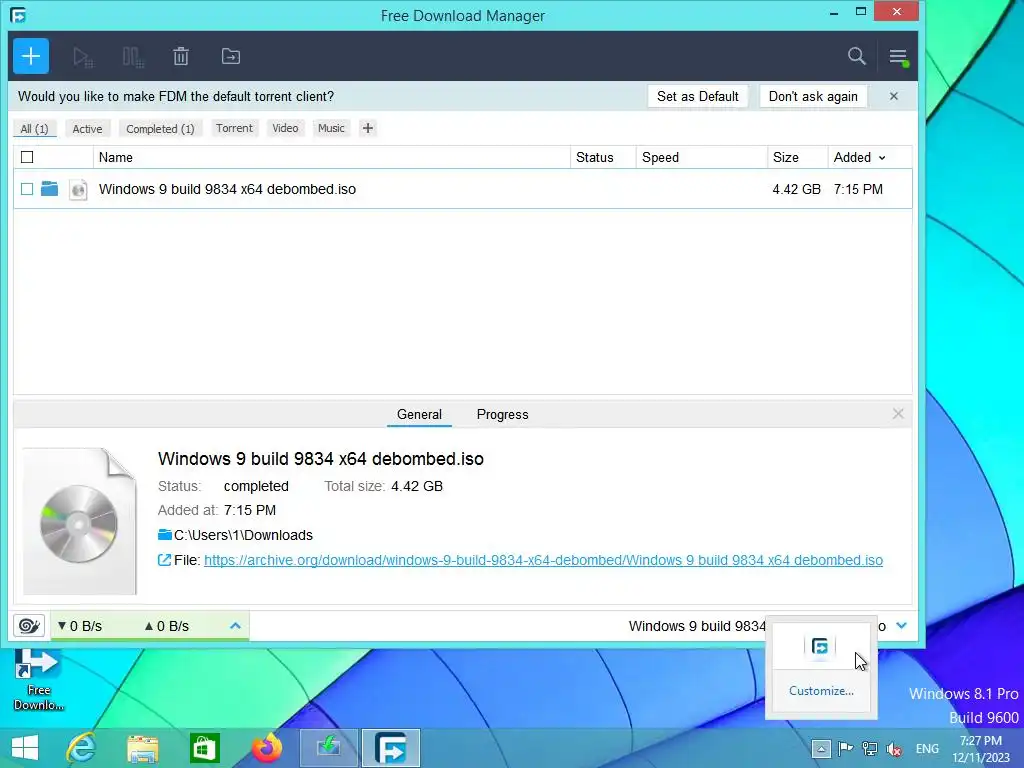
Task: Switch to the Active filter tab
Action: (88, 129)
